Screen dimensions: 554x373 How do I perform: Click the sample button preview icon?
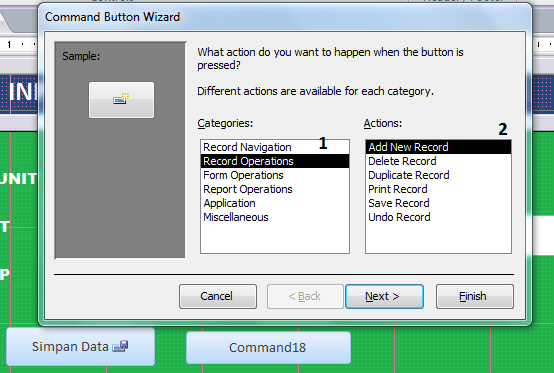[x=121, y=100]
